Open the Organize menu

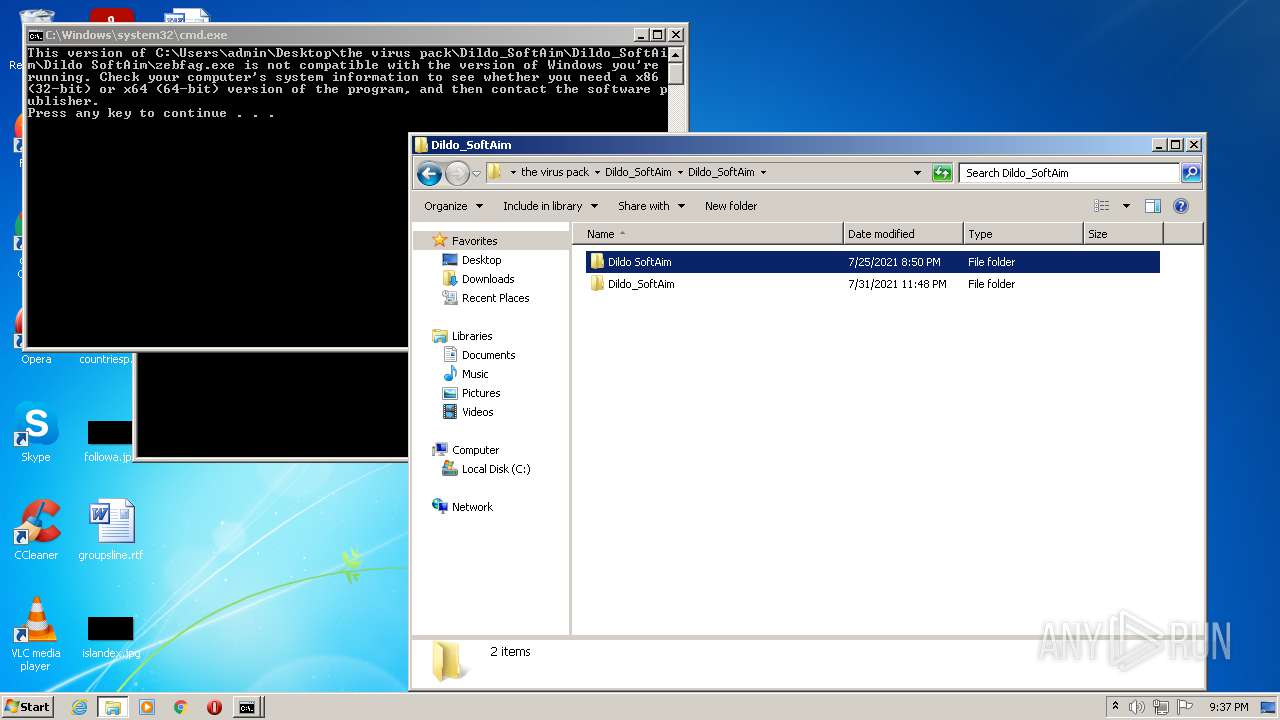click(453, 206)
